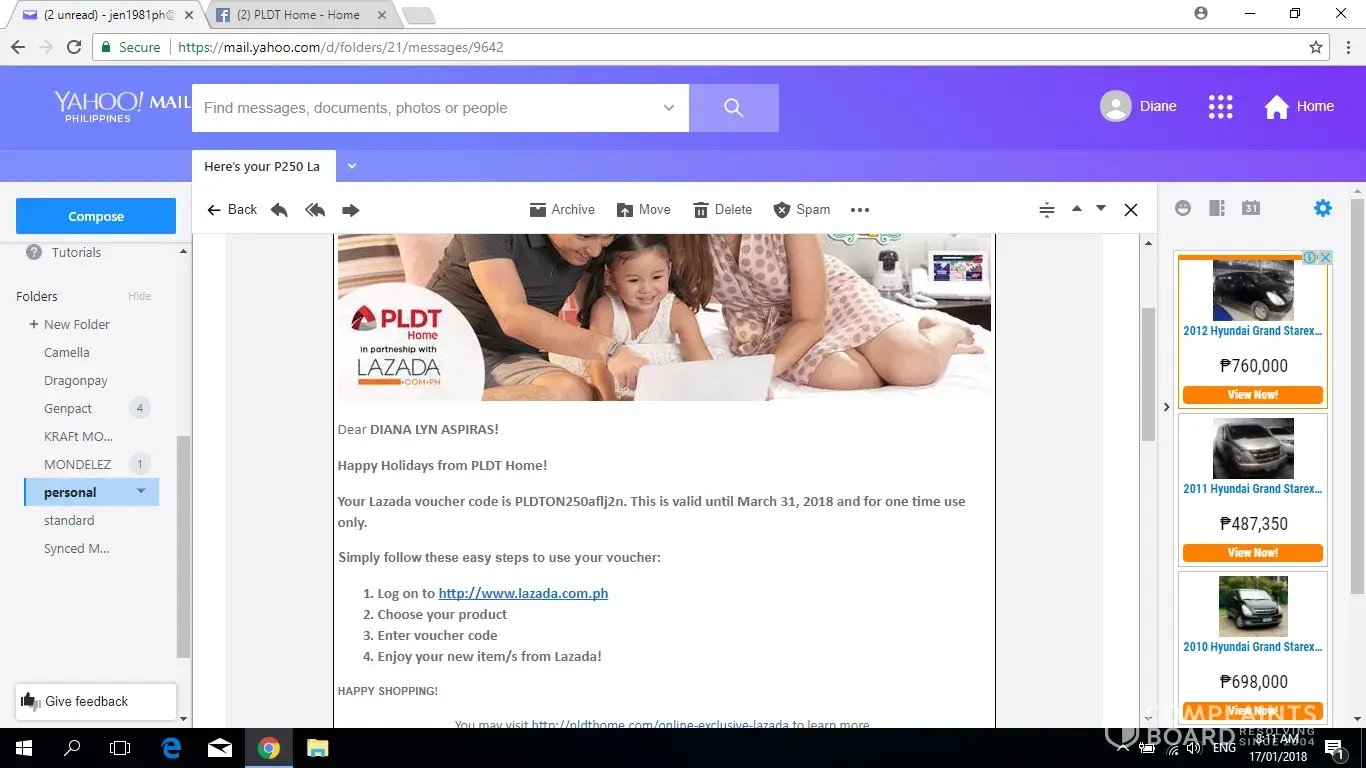Click the Reply All icon
This screenshot has width=1366, height=768.
tap(315, 210)
